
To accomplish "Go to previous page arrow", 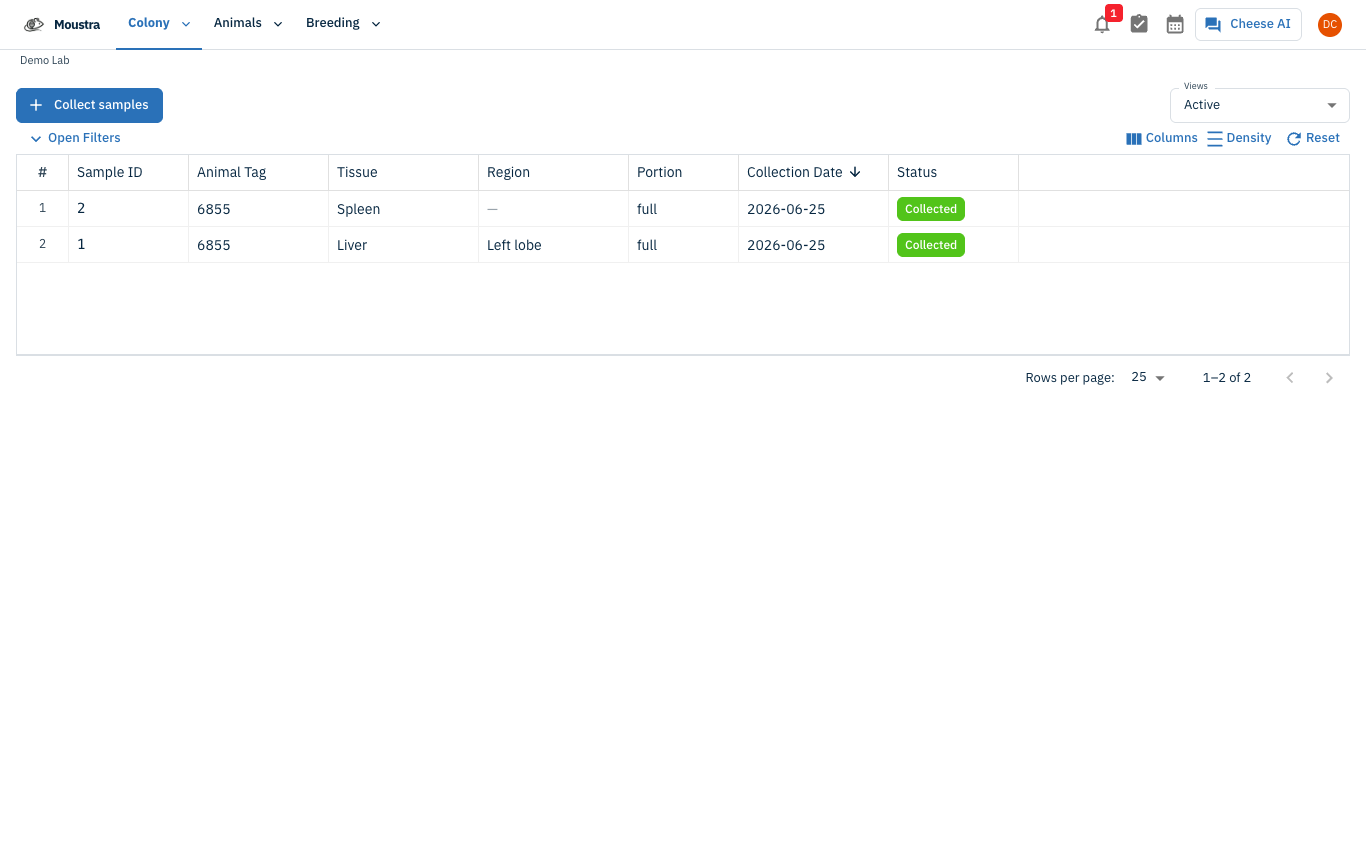I will 1290,377.
